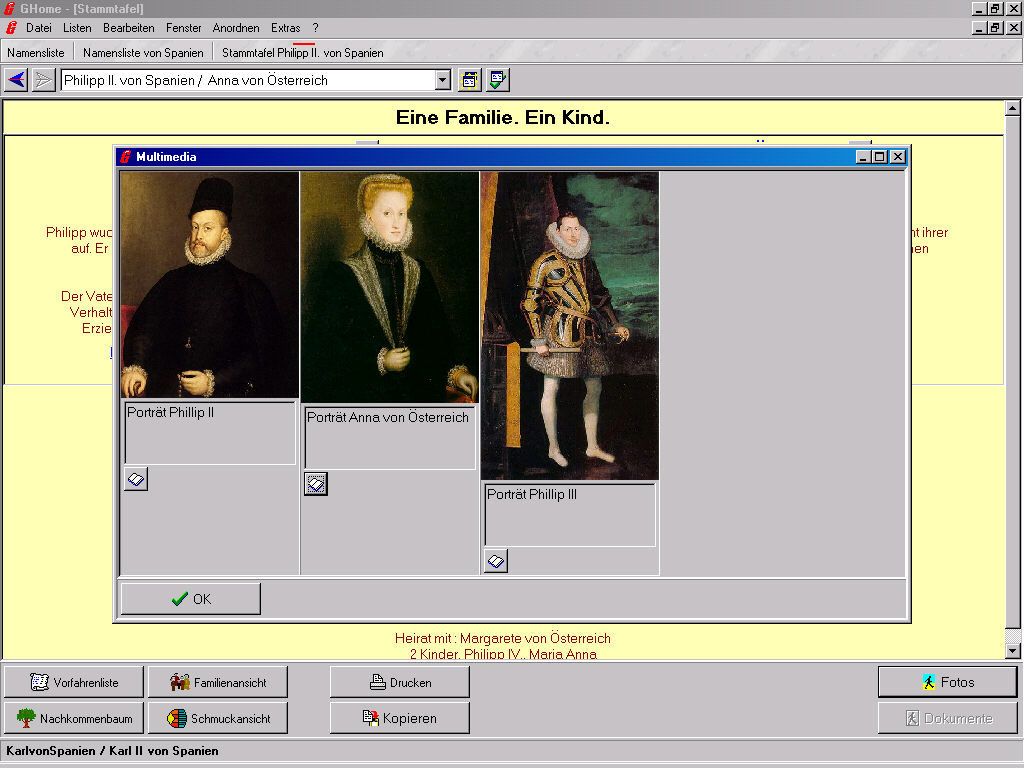This screenshot has height=768, width=1024.
Task: Click the person card icon with yellow background
Action: click(x=469, y=80)
